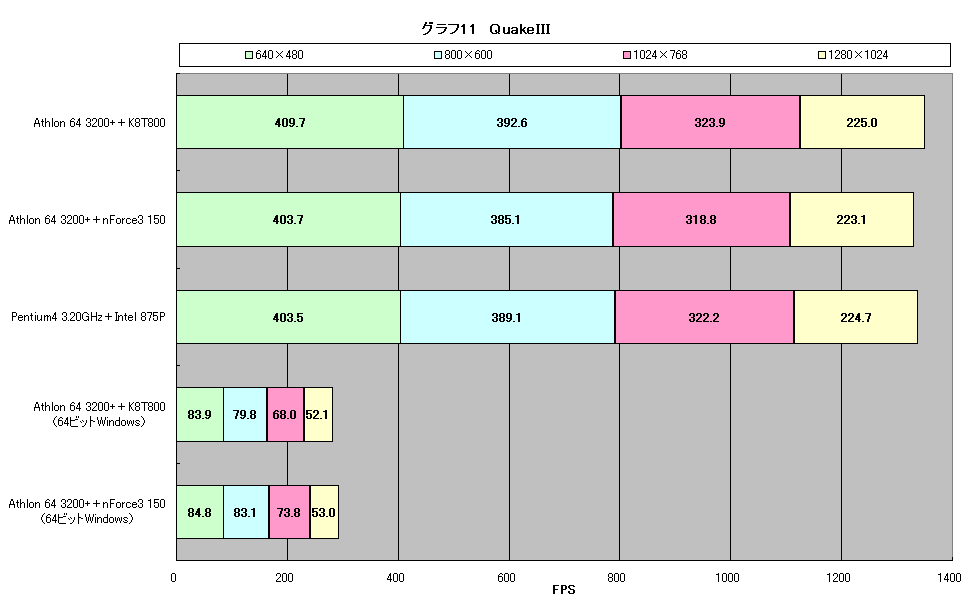Select the 322.2 bar segment
The image size is (972, 604).
[705, 317]
